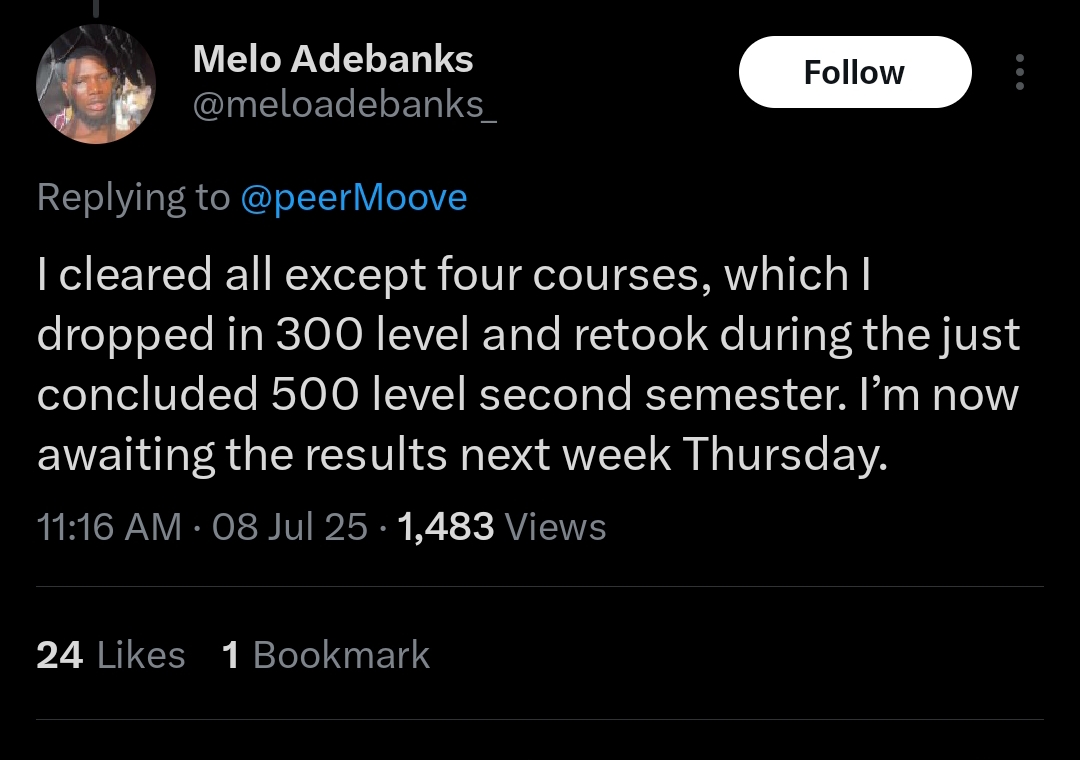This screenshot has width=1080, height=760.
Task: Open the three-dot more options menu
Action: tap(1019, 73)
